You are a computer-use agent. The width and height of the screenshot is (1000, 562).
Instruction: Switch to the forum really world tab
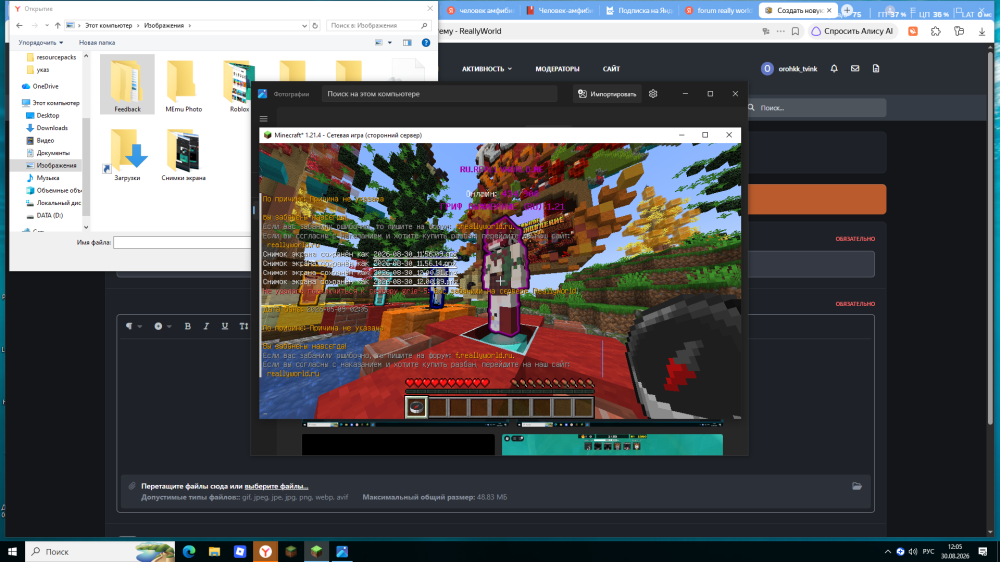tap(717, 10)
